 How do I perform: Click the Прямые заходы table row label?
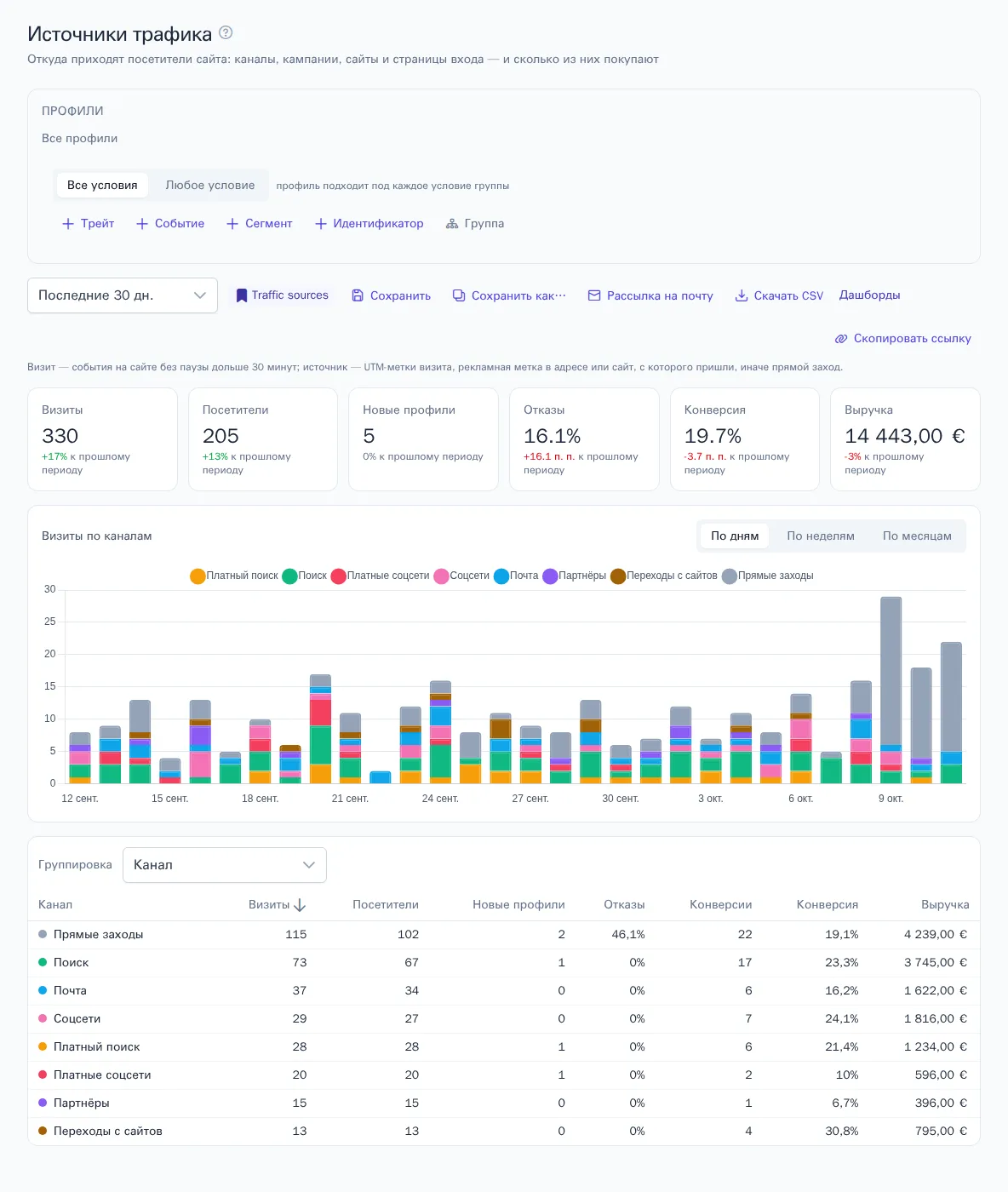coord(98,935)
